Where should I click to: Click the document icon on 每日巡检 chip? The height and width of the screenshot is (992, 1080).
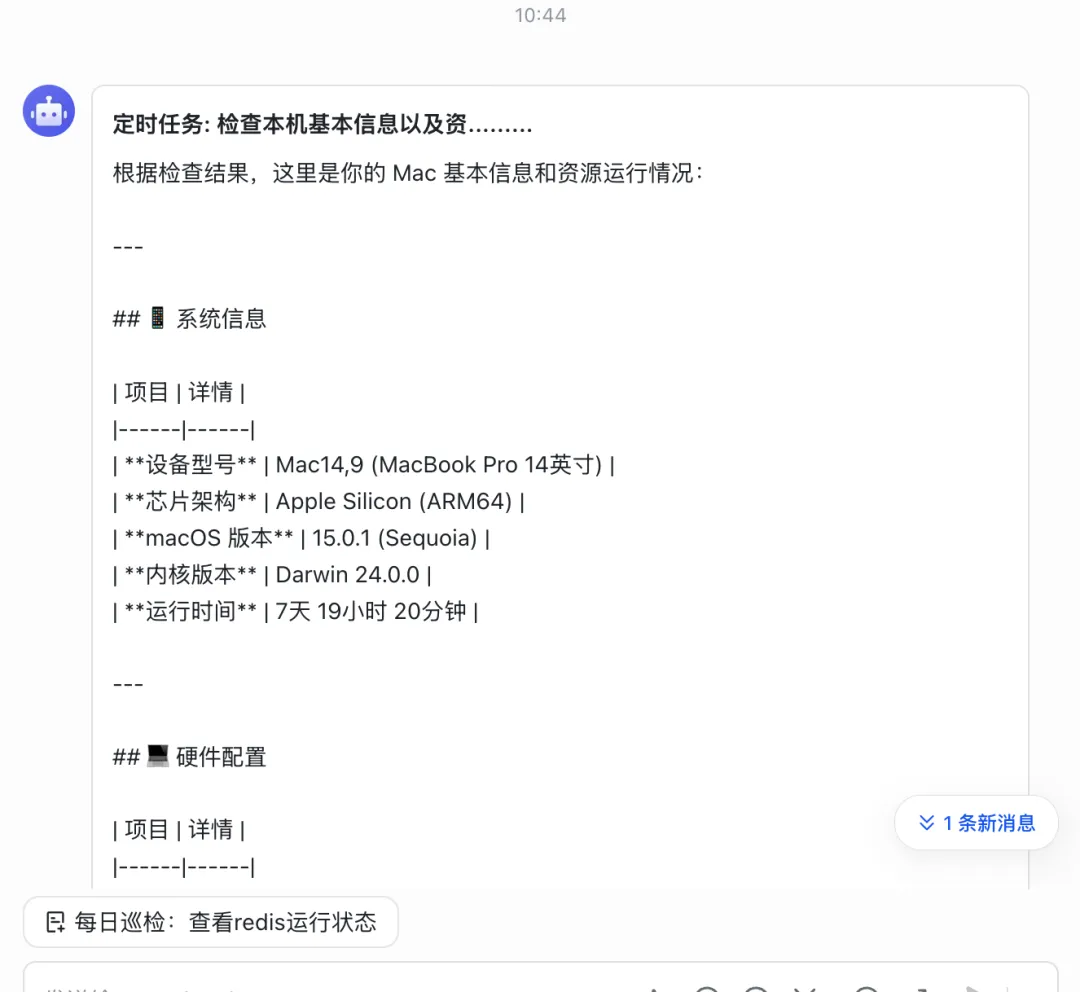56,922
